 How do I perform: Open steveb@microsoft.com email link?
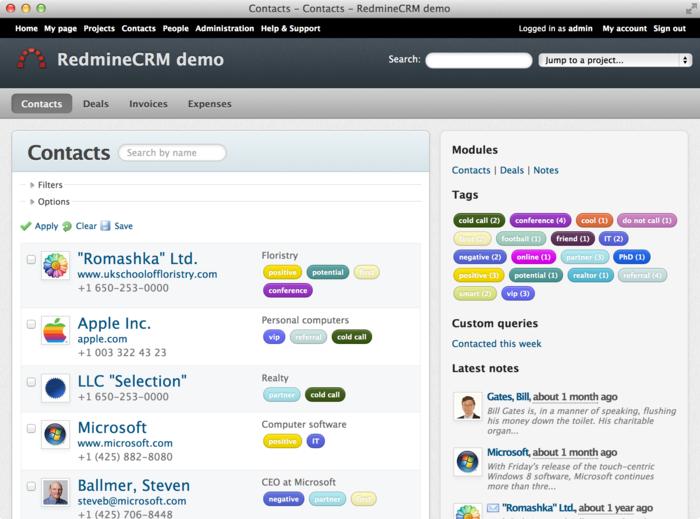point(132,501)
